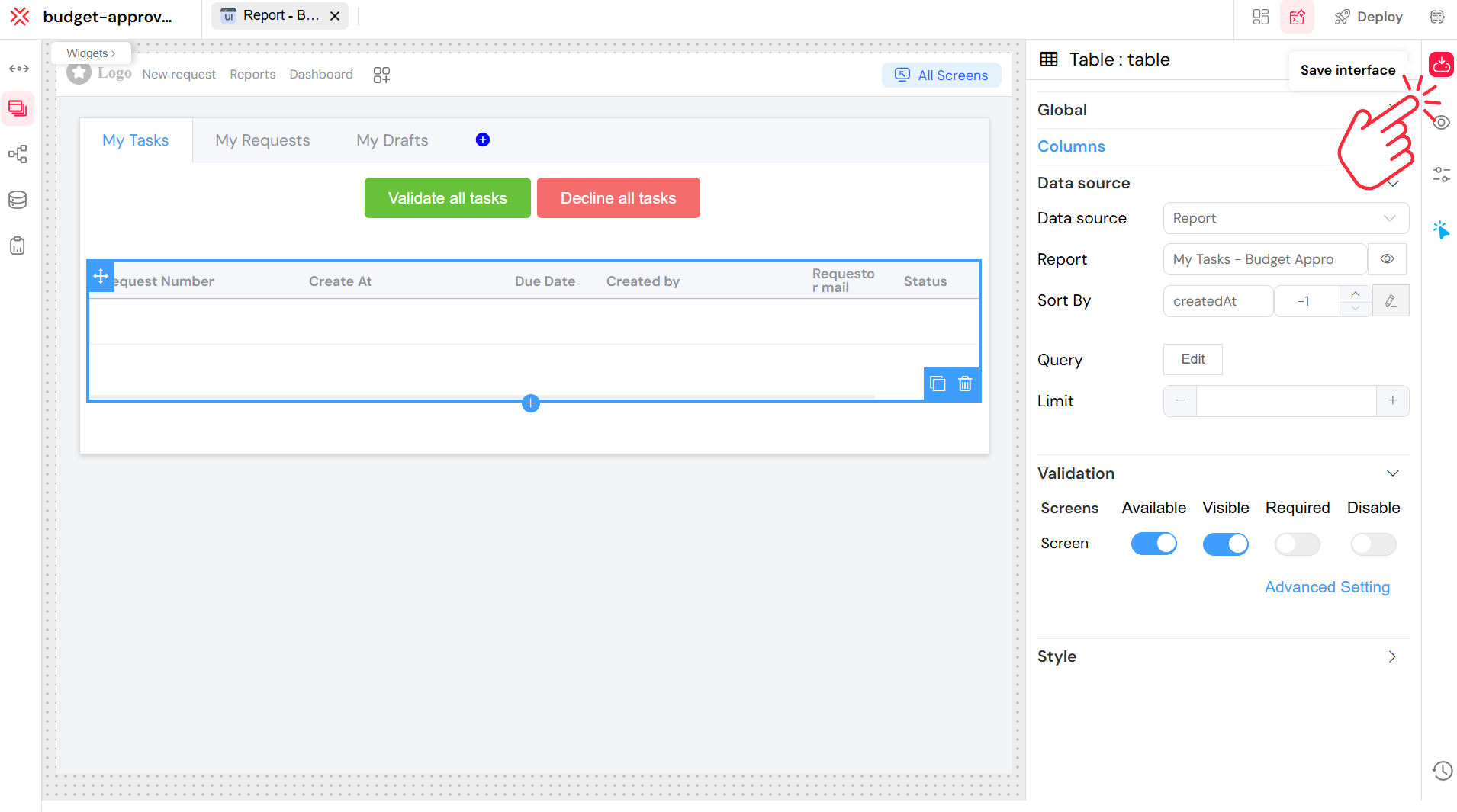Toggle the Visible switch for Screen
Viewport: 1457px width, 812px height.
coord(1225,544)
